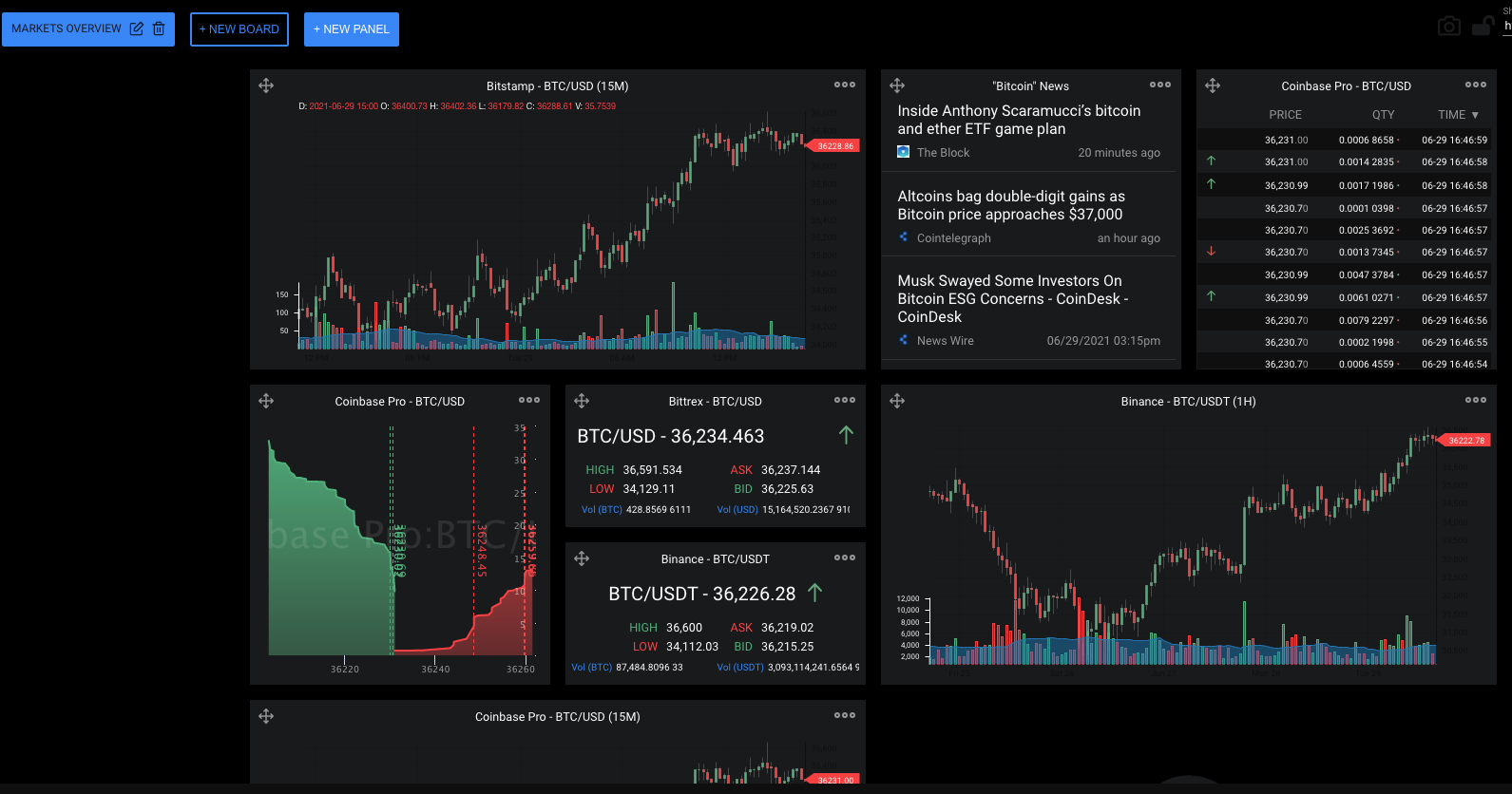Click the PRICE column header
The height and width of the screenshot is (794, 1512).
pos(1285,115)
